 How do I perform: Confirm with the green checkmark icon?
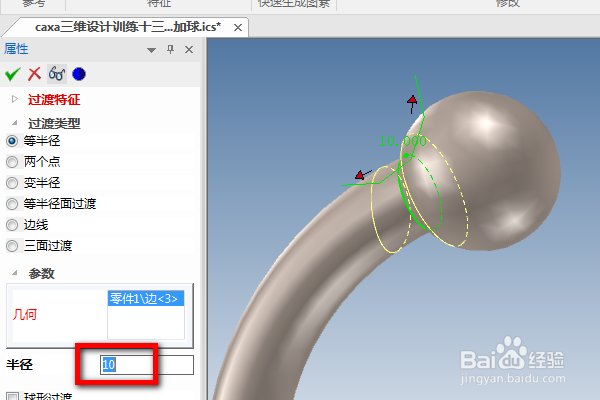click(12, 74)
